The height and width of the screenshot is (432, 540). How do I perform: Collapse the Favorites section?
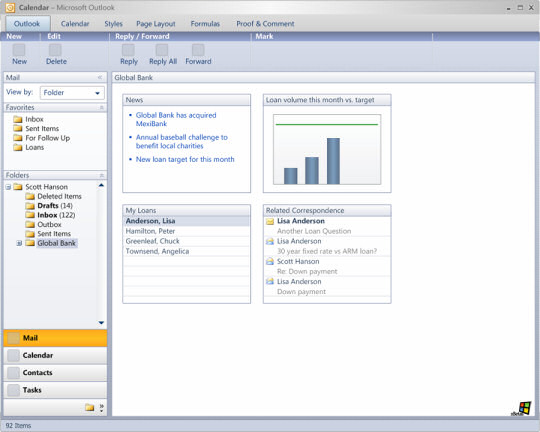(102, 107)
